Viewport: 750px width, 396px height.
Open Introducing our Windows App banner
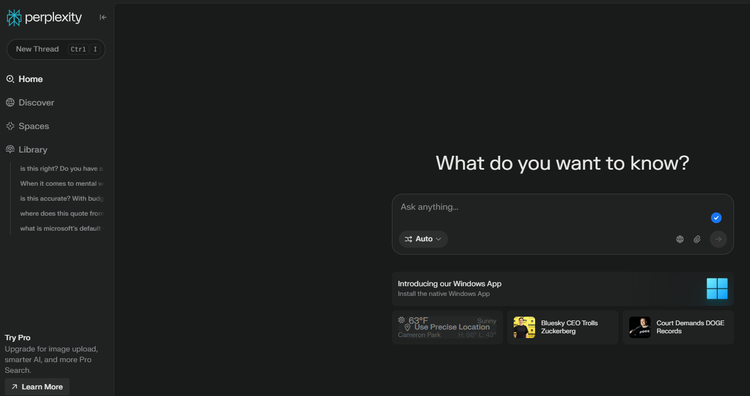tap(562, 289)
